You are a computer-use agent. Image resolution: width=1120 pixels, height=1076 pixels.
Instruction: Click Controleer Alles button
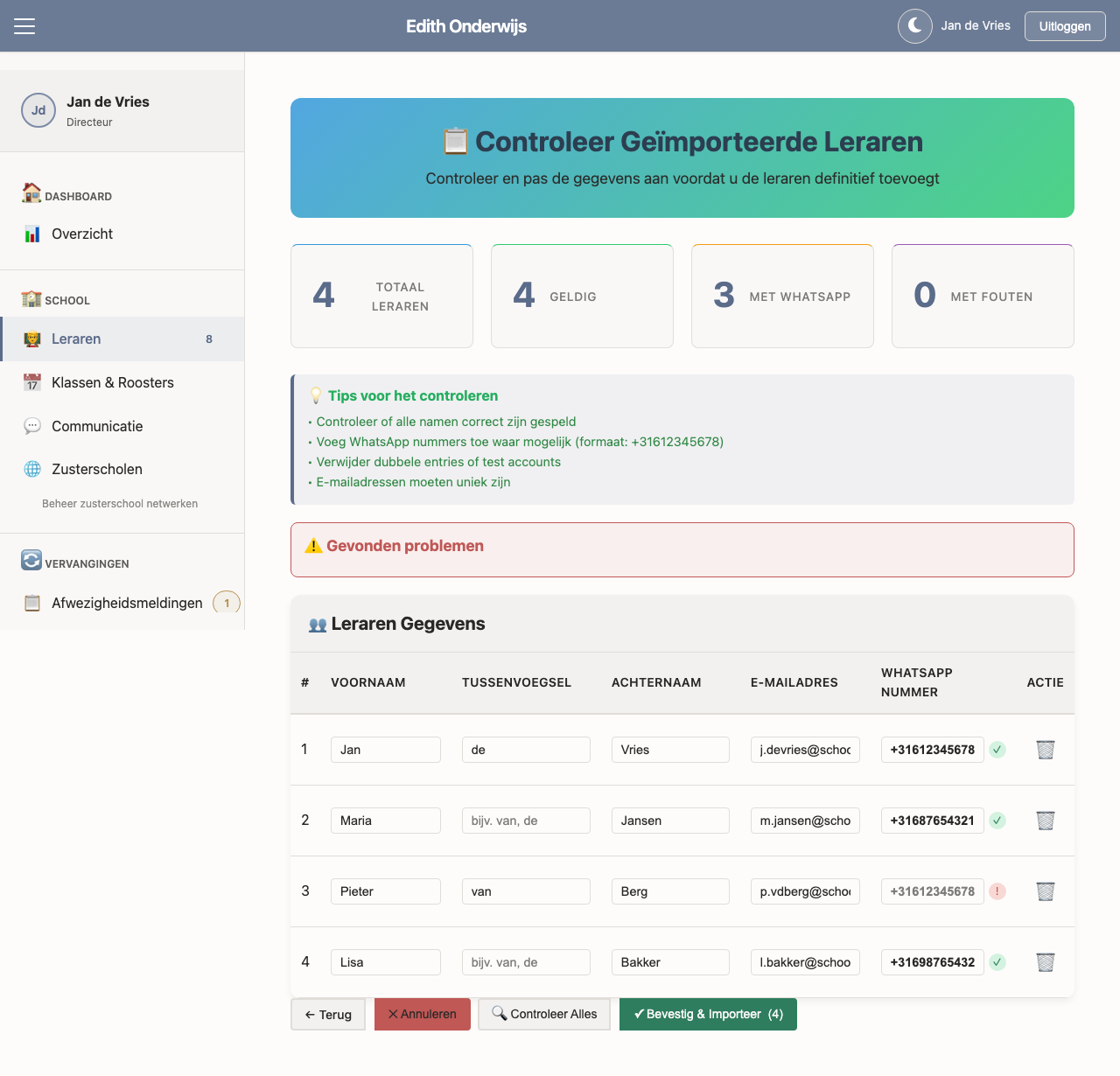coord(544,1015)
